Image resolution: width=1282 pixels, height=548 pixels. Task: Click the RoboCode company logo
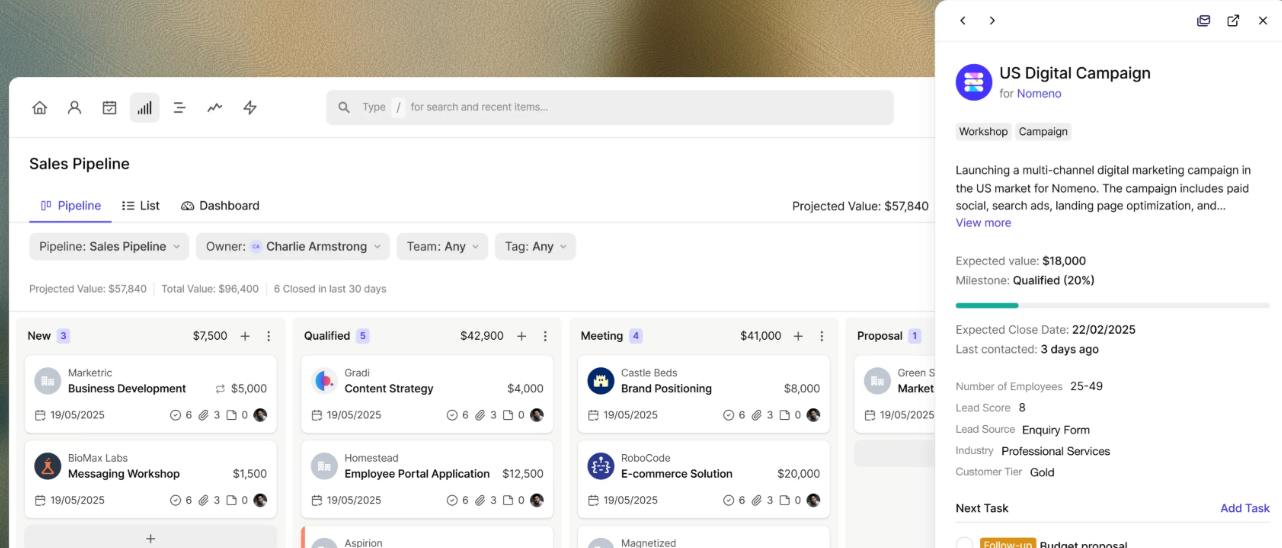(601, 466)
